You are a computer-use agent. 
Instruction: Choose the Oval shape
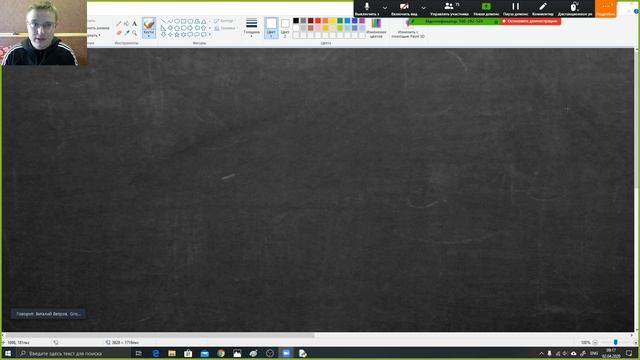177,21
